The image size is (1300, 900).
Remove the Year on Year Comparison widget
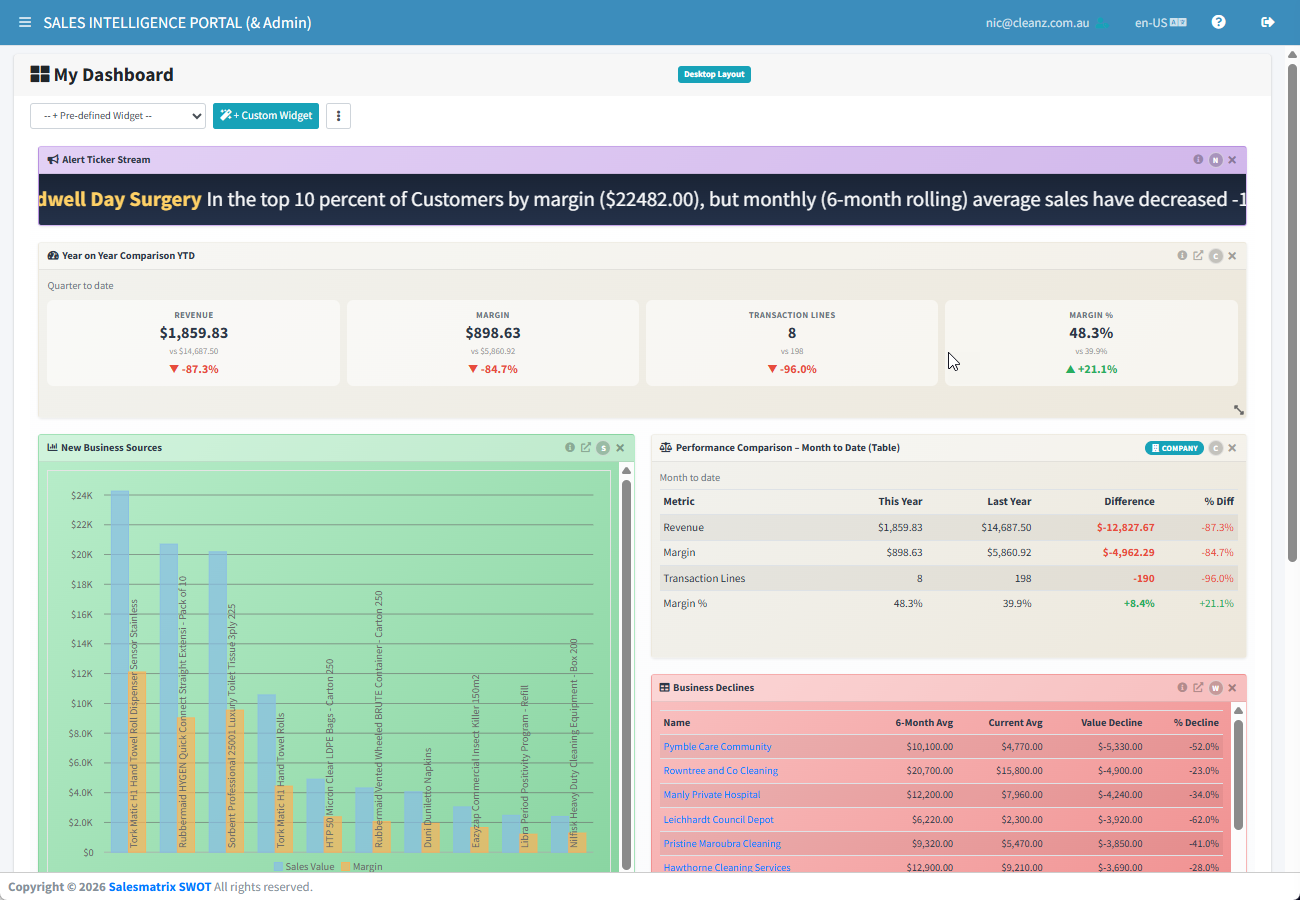(1232, 256)
